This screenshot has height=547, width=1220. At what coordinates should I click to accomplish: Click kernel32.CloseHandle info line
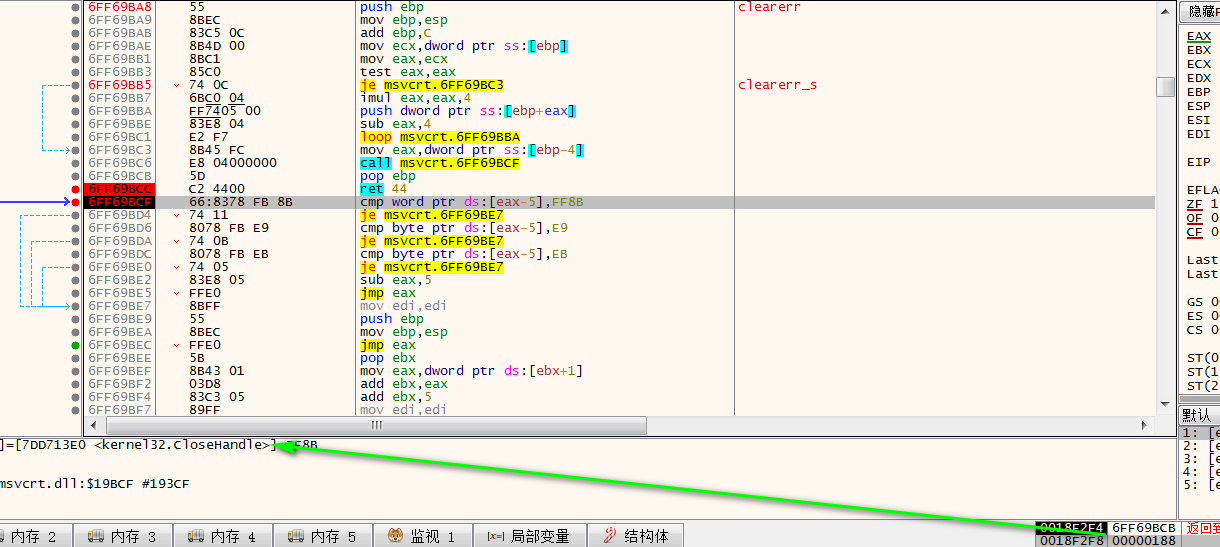(159, 444)
